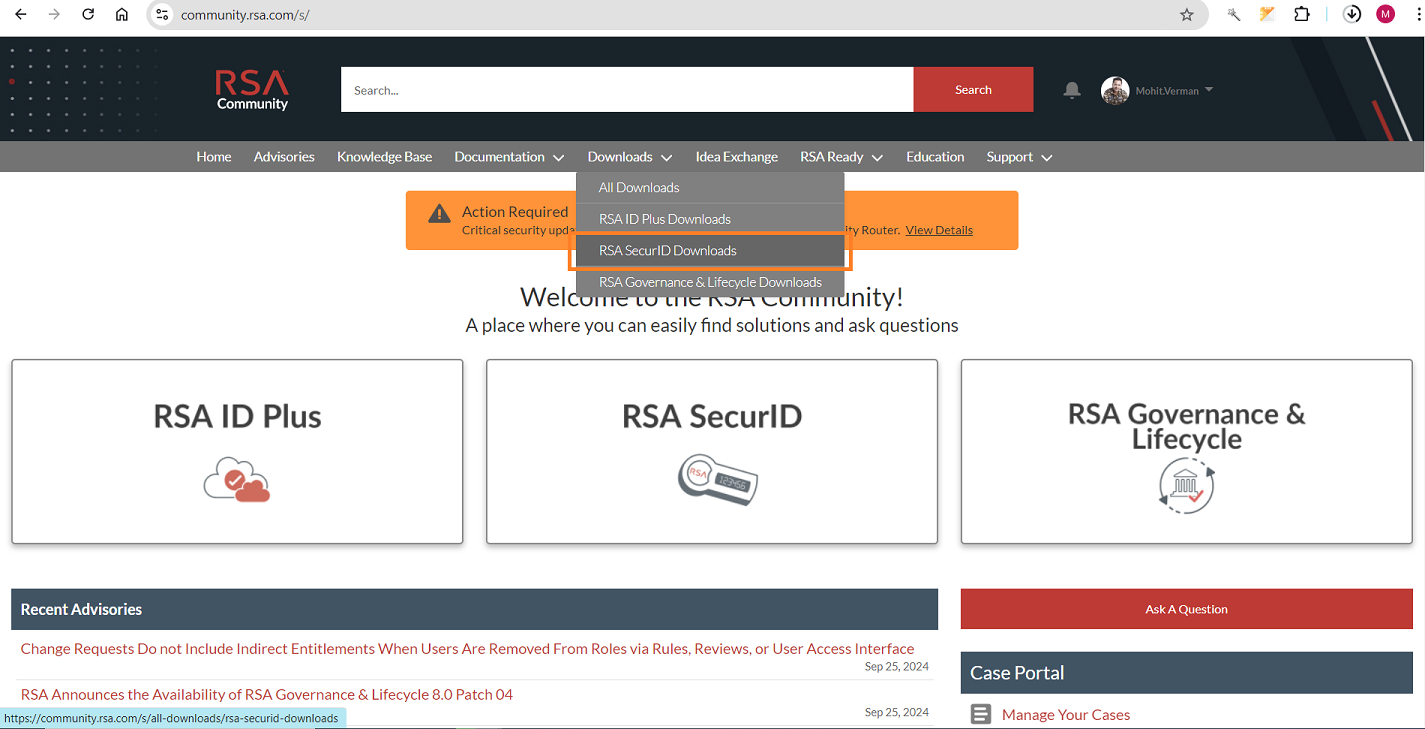
Task: Open View Details in the alert banner
Action: pos(938,229)
